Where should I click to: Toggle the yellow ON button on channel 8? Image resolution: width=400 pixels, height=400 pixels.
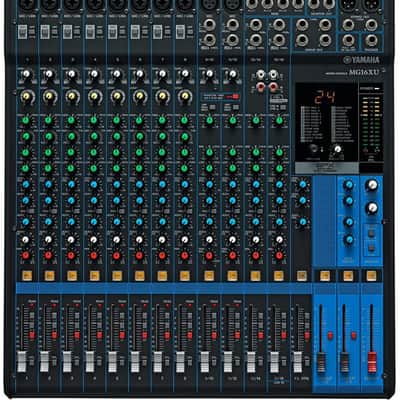(x=184, y=275)
